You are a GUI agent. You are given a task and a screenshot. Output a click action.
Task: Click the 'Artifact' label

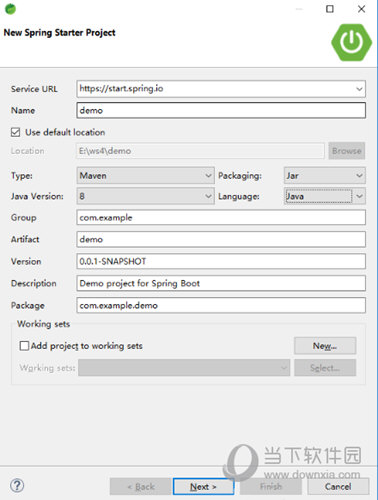(x=25, y=239)
